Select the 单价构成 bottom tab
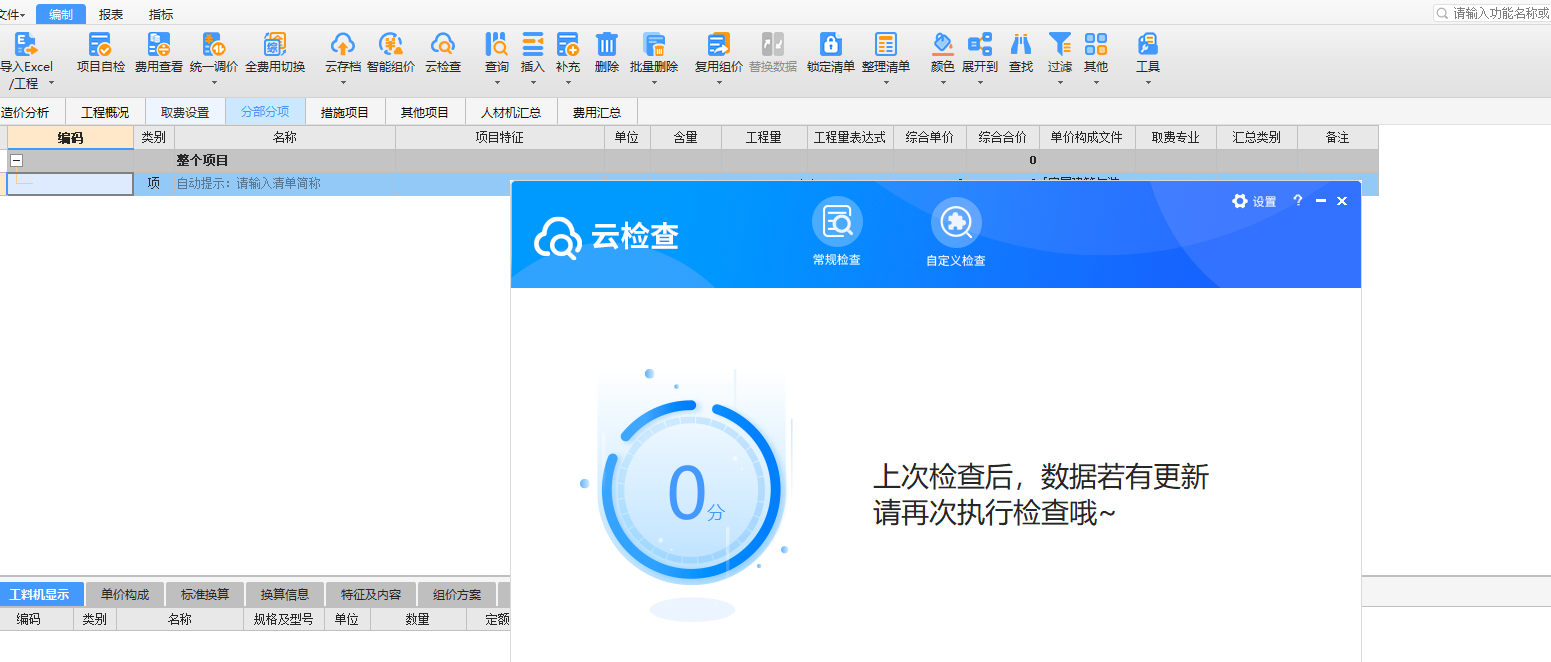 click(x=125, y=594)
